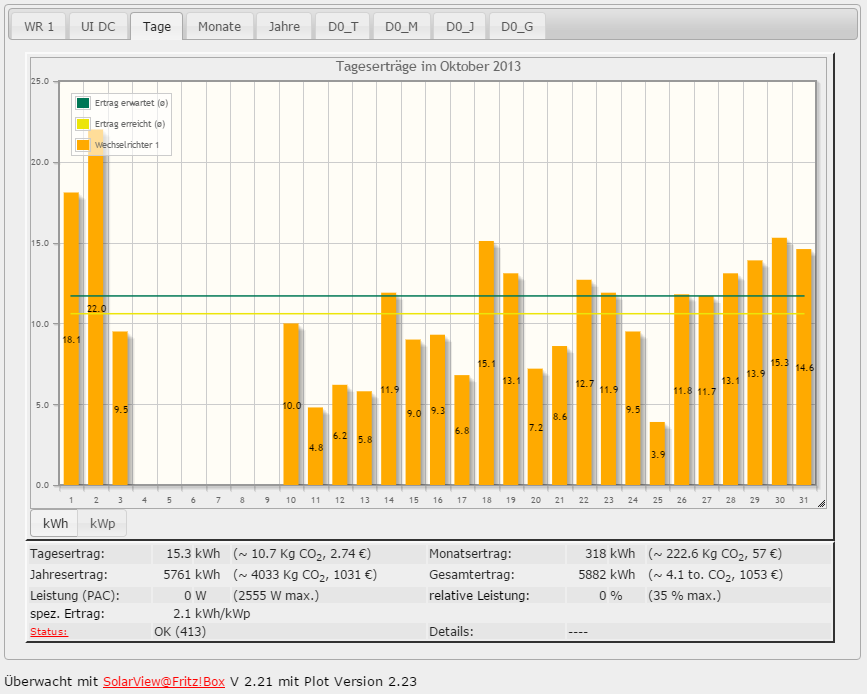Image resolution: width=867 pixels, height=694 pixels.
Task: Click the 7.2 bar for day 20
Action: tap(535, 427)
